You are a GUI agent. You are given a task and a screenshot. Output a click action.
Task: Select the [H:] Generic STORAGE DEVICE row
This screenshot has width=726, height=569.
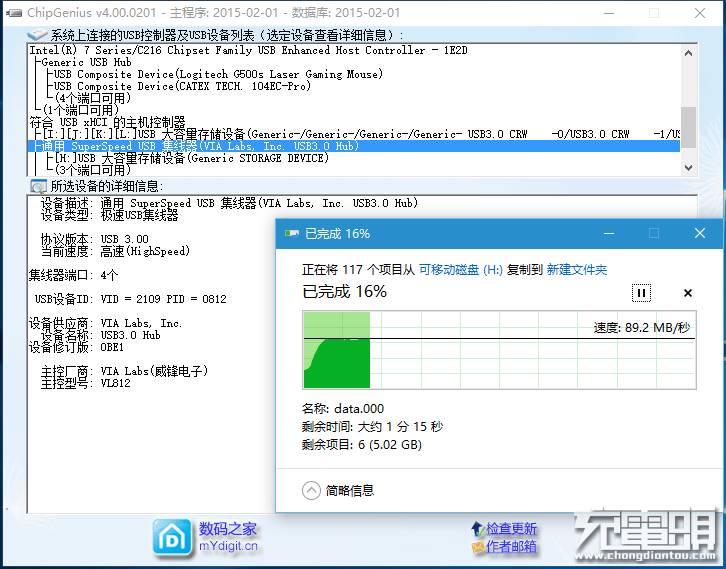[x=191, y=158]
